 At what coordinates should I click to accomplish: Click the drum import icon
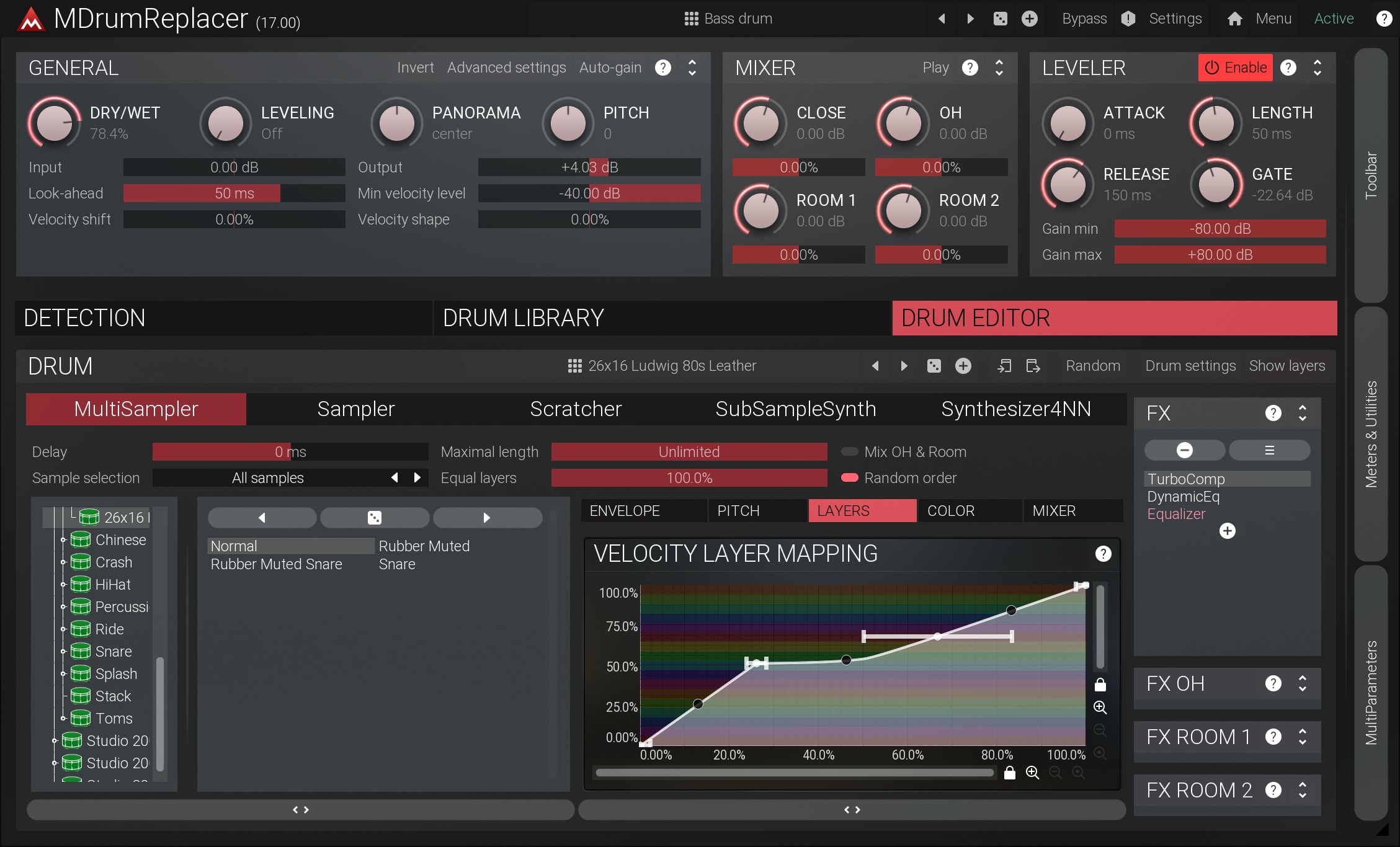1004,366
